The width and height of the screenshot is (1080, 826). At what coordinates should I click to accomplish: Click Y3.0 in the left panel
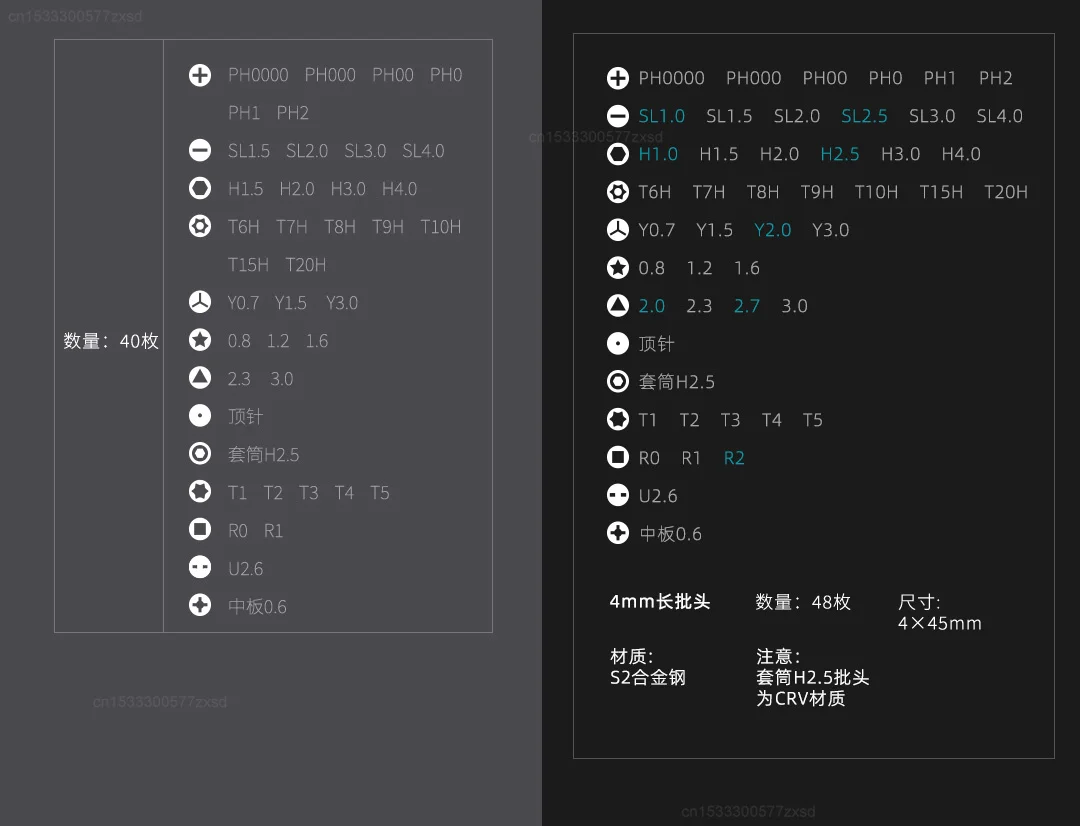click(x=342, y=303)
